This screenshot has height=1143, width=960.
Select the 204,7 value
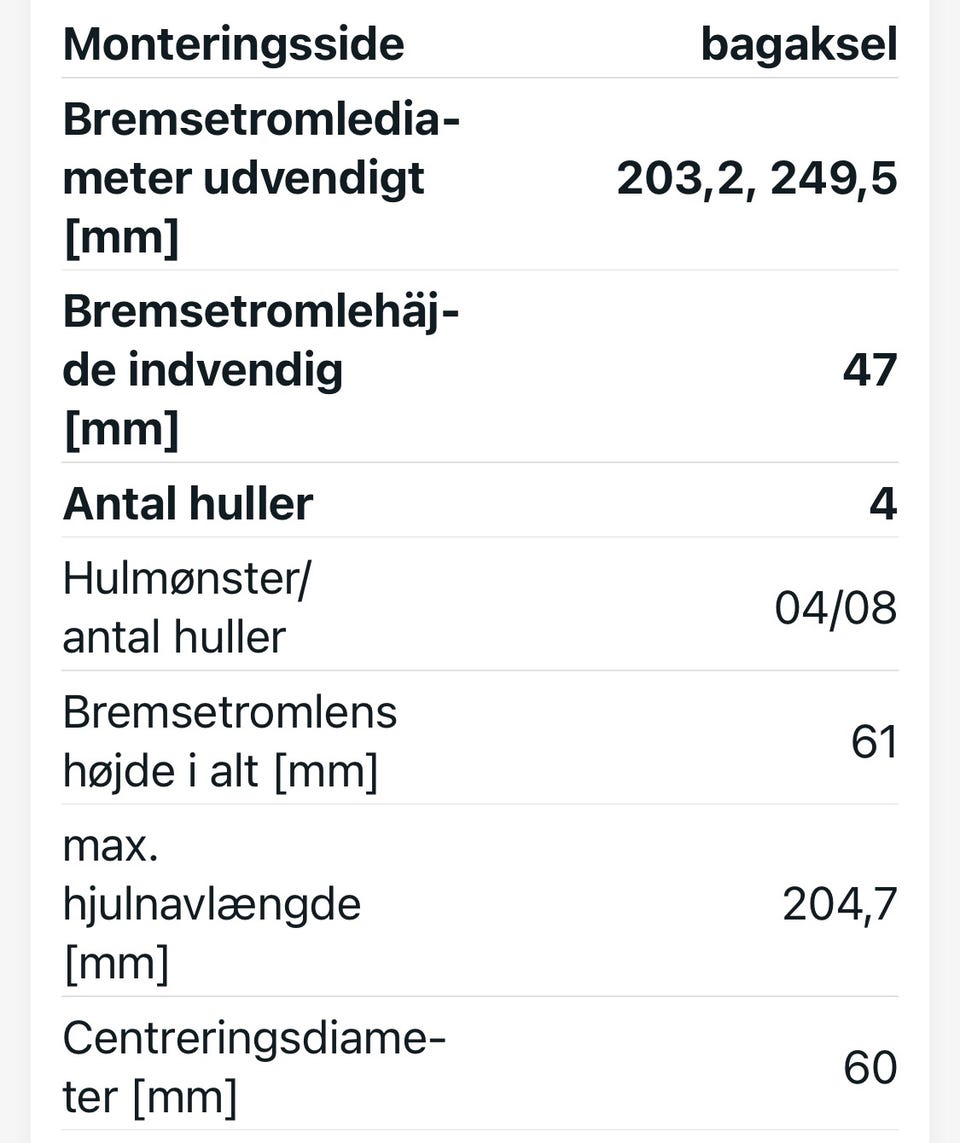(x=839, y=904)
